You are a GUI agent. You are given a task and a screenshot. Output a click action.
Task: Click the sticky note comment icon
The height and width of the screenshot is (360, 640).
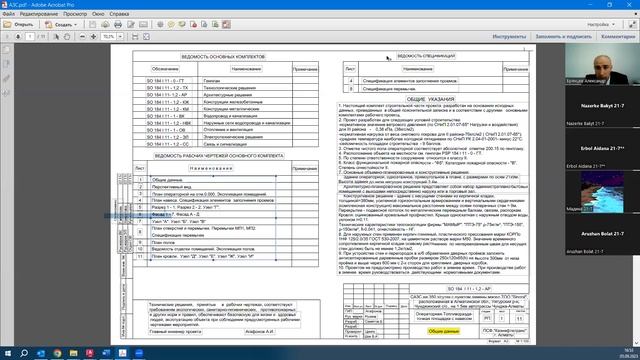pyautogui.click(x=171, y=24)
